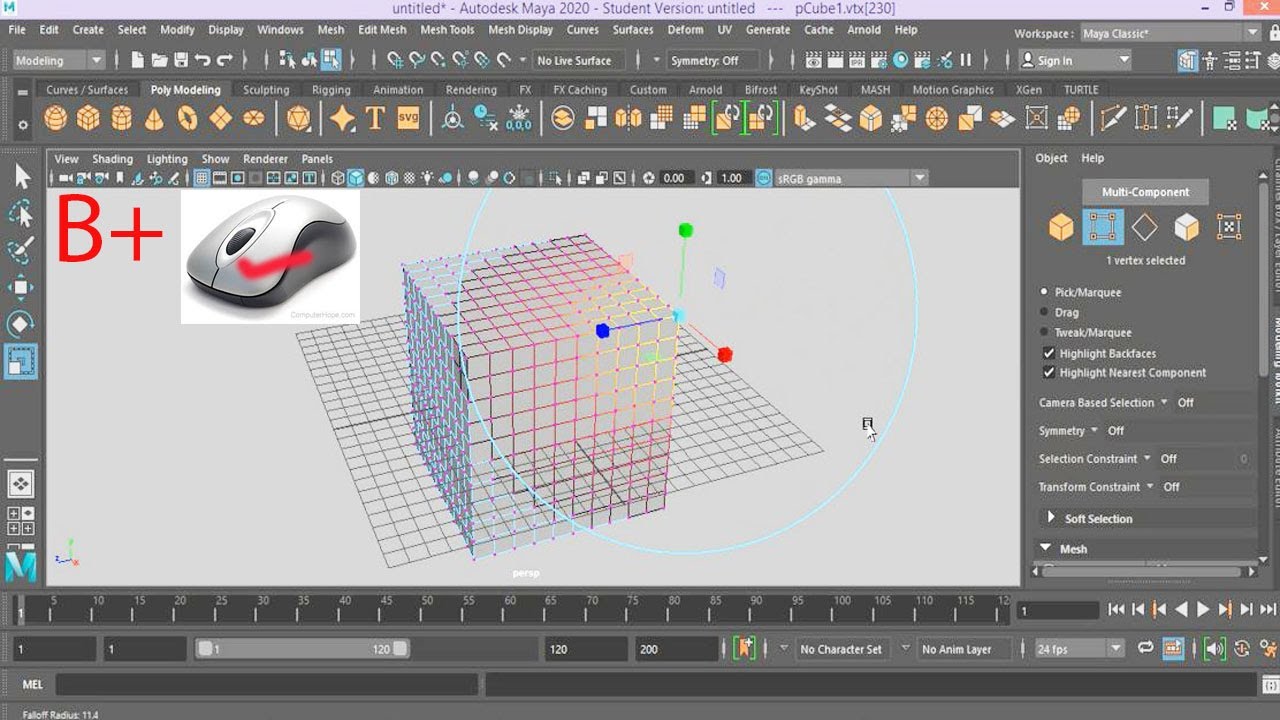Select the Paint Selection tool
The image size is (1280, 720).
[21, 250]
